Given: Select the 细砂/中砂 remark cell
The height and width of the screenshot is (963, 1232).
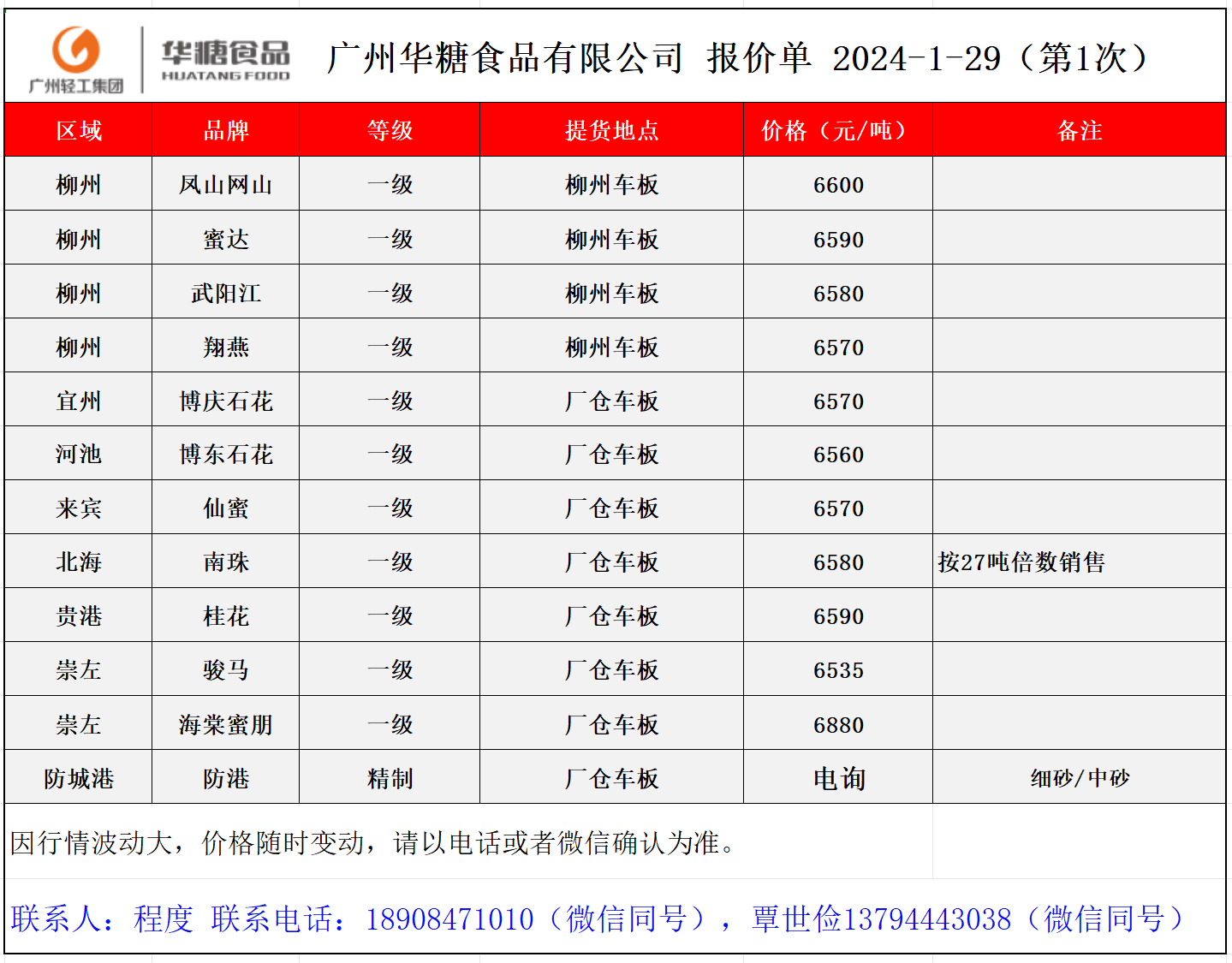Looking at the screenshot, I should point(1079,779).
